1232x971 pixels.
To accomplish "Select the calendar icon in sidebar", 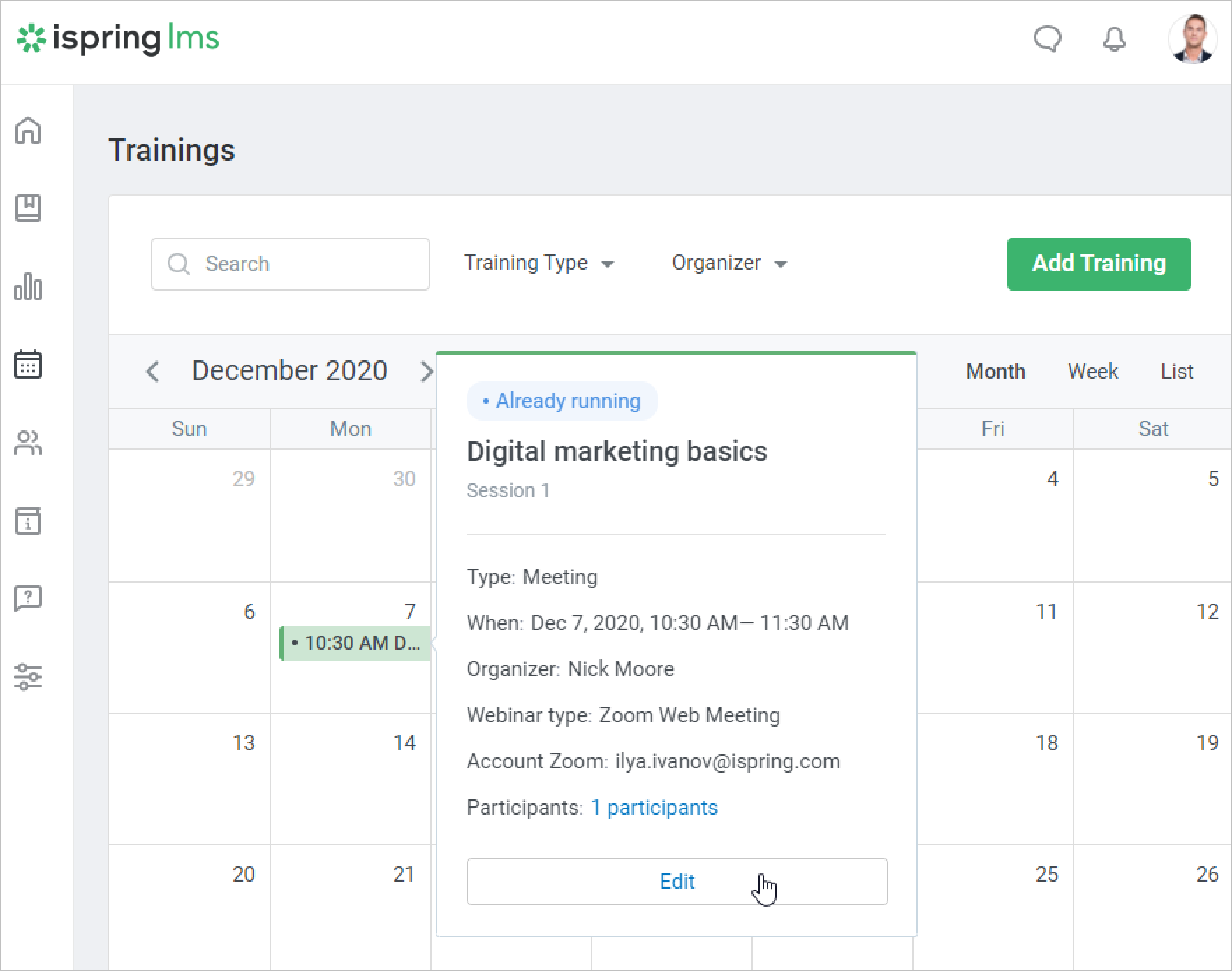I will tap(28, 365).
